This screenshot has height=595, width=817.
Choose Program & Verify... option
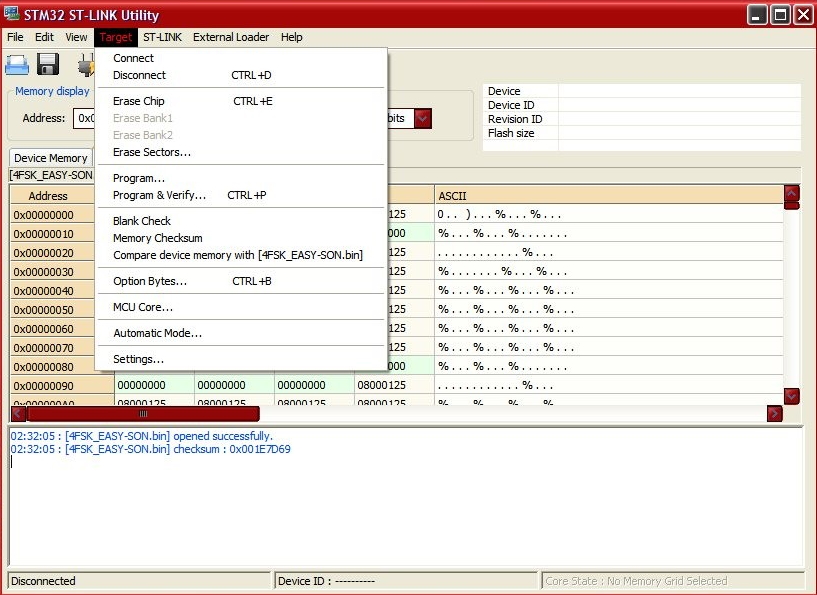coord(241,195)
